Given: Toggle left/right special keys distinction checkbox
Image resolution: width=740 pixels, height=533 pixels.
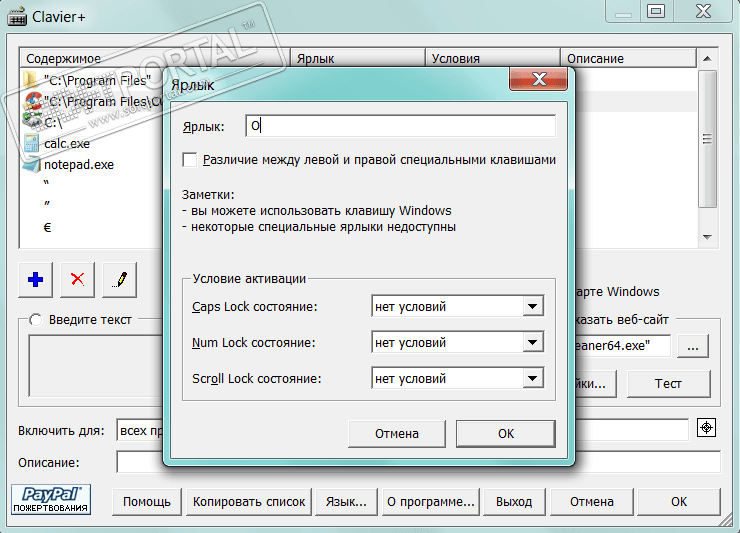Looking at the screenshot, I should (190, 160).
